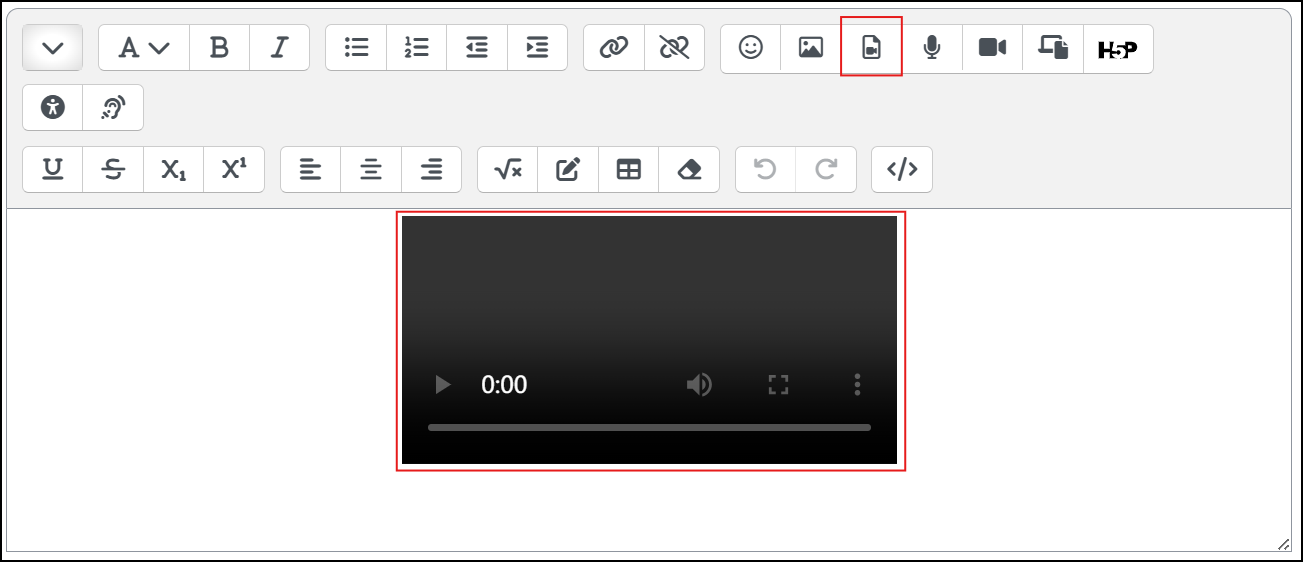Screen dimensions: 1303x562
Task: Open the emoji picker
Action: tap(751, 48)
